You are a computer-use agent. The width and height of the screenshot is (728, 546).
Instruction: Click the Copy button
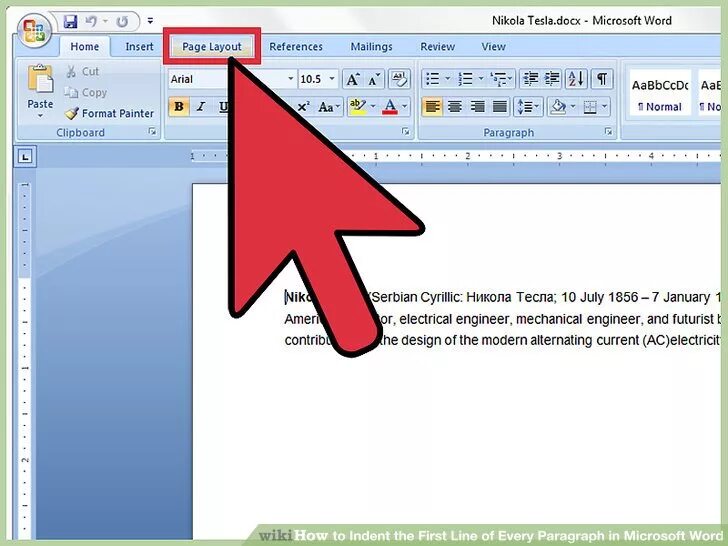coord(85,92)
